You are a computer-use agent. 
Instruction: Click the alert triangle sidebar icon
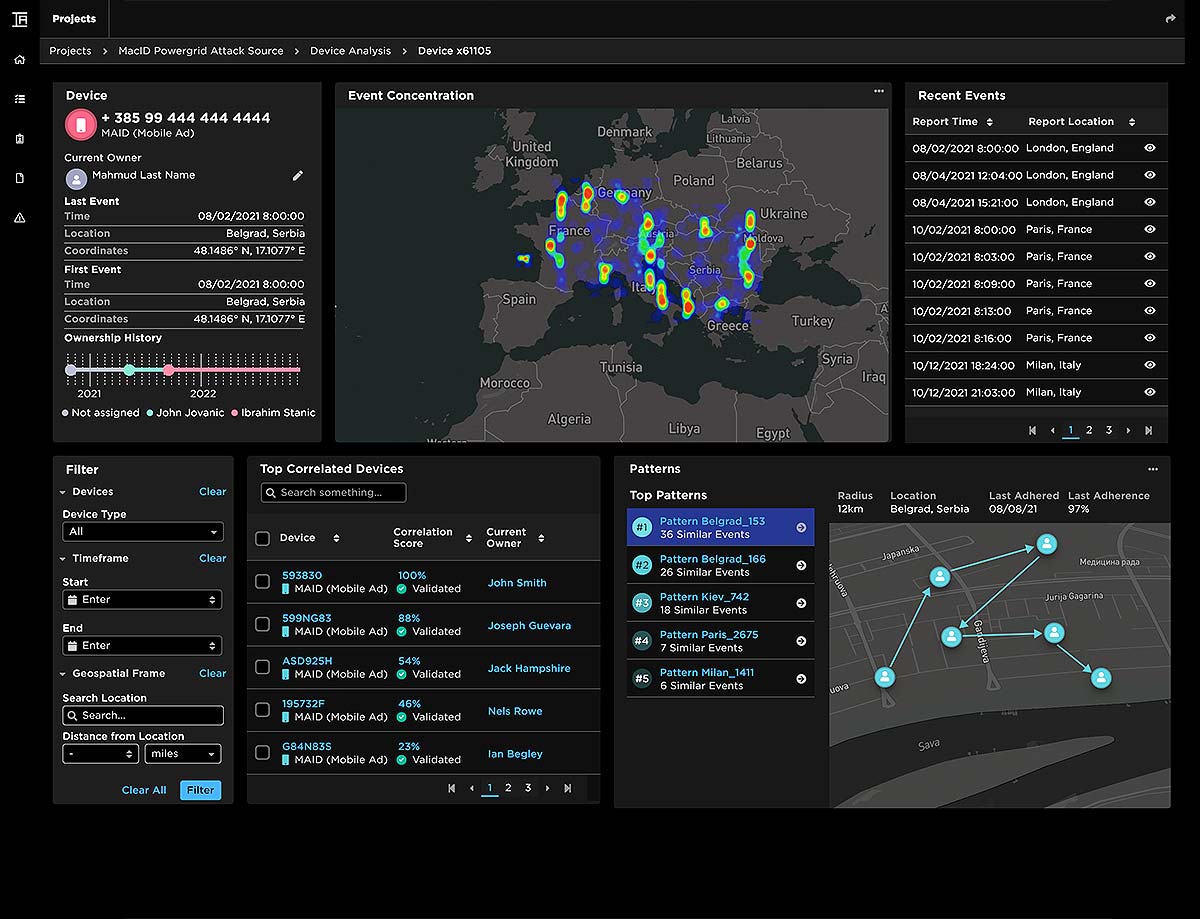pyautogui.click(x=19, y=218)
